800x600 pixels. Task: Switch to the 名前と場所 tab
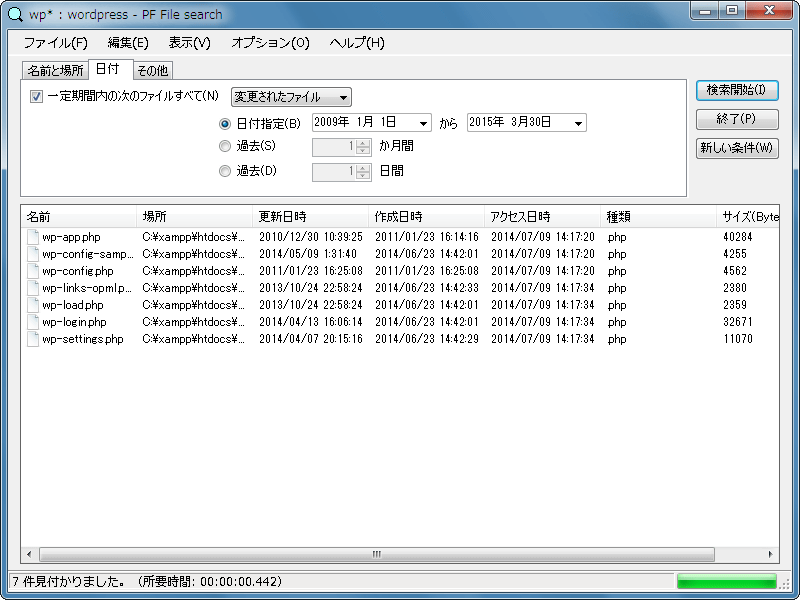(55, 70)
